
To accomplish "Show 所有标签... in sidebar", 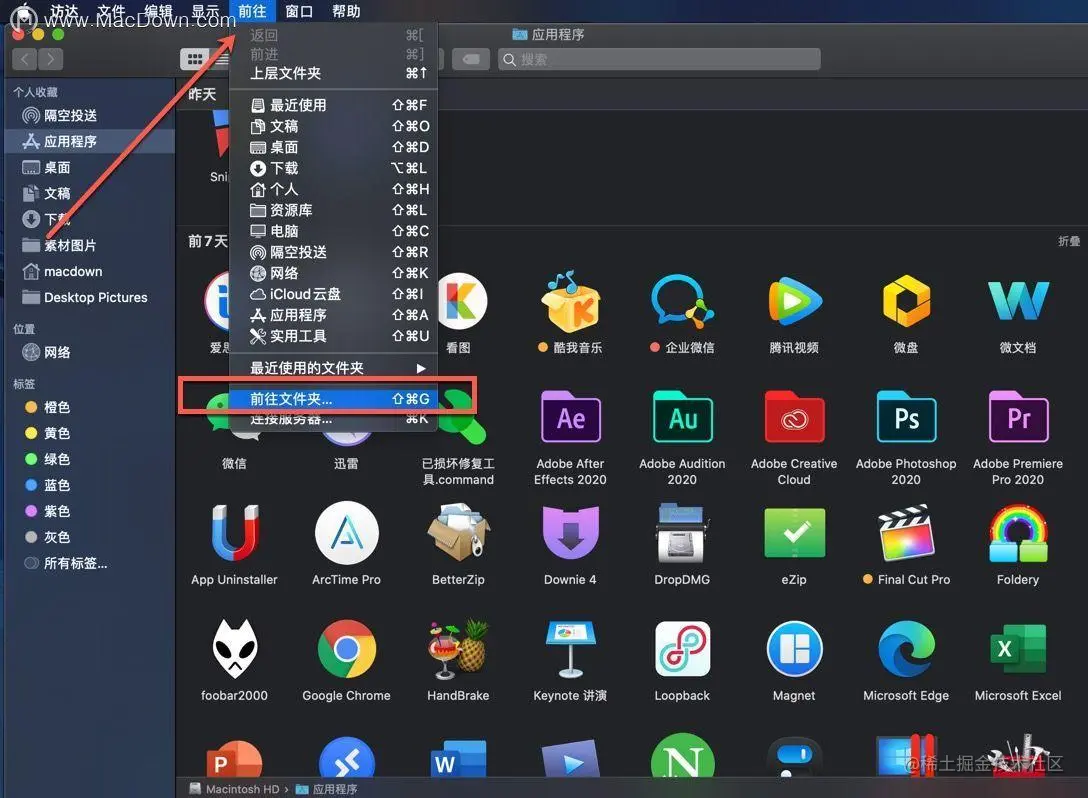I will 89,563.
